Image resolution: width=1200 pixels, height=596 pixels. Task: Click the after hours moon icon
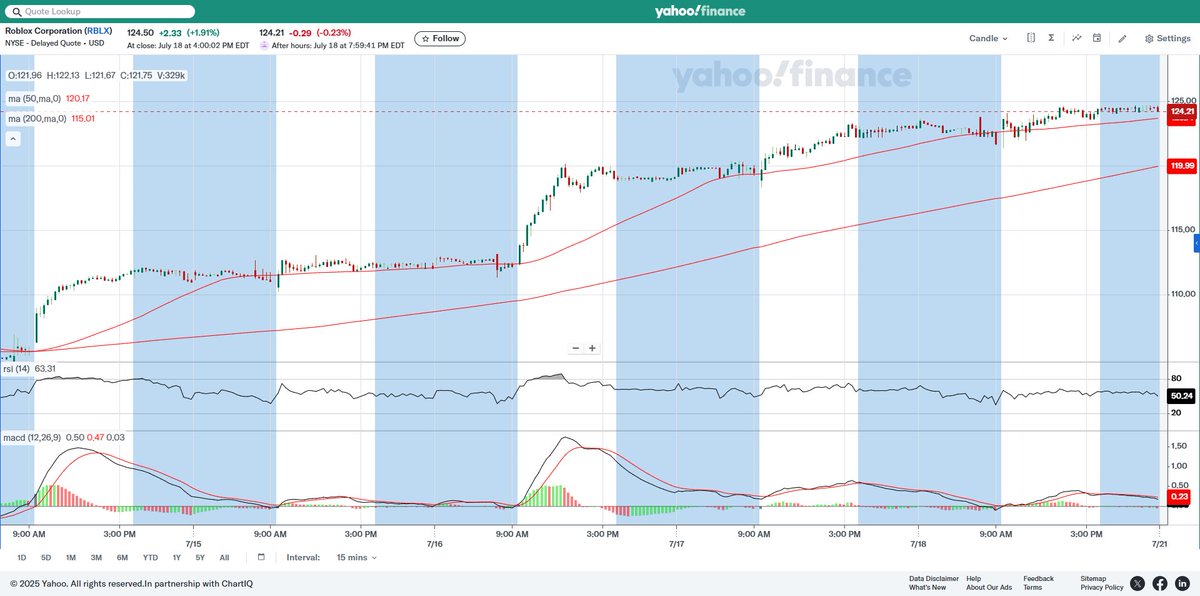[264, 45]
